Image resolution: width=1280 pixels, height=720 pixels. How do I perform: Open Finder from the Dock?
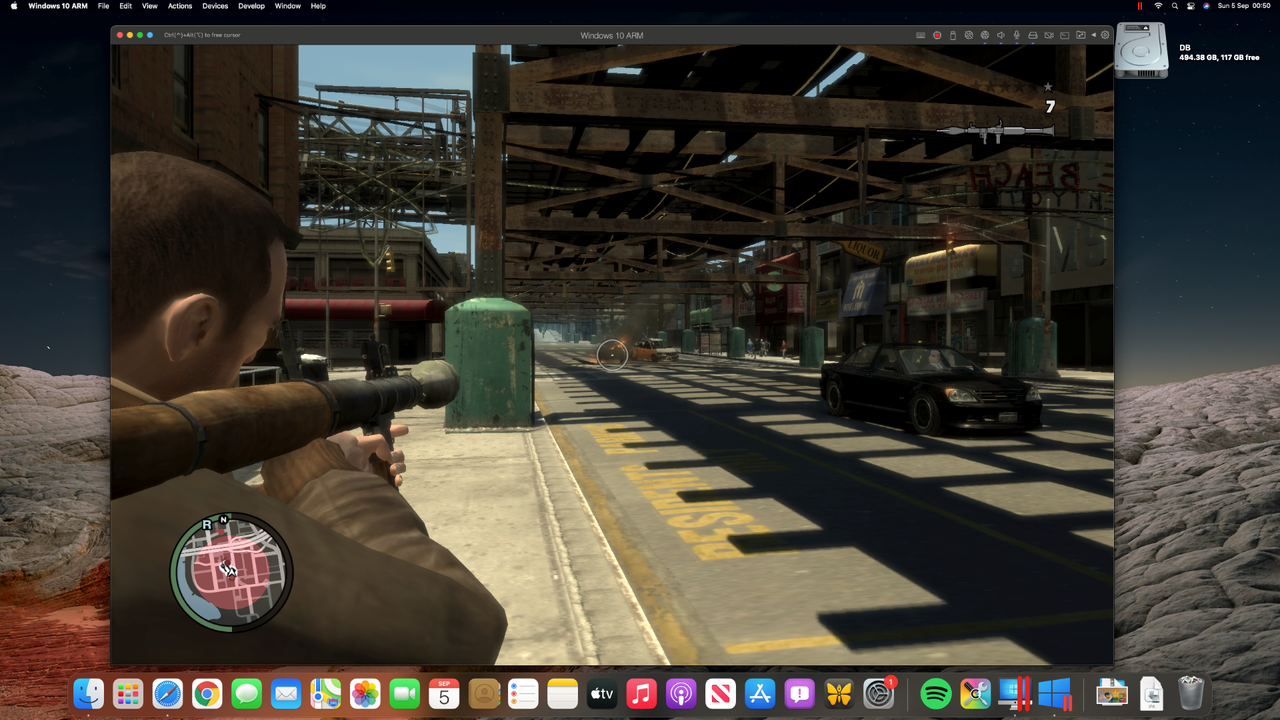click(89, 693)
